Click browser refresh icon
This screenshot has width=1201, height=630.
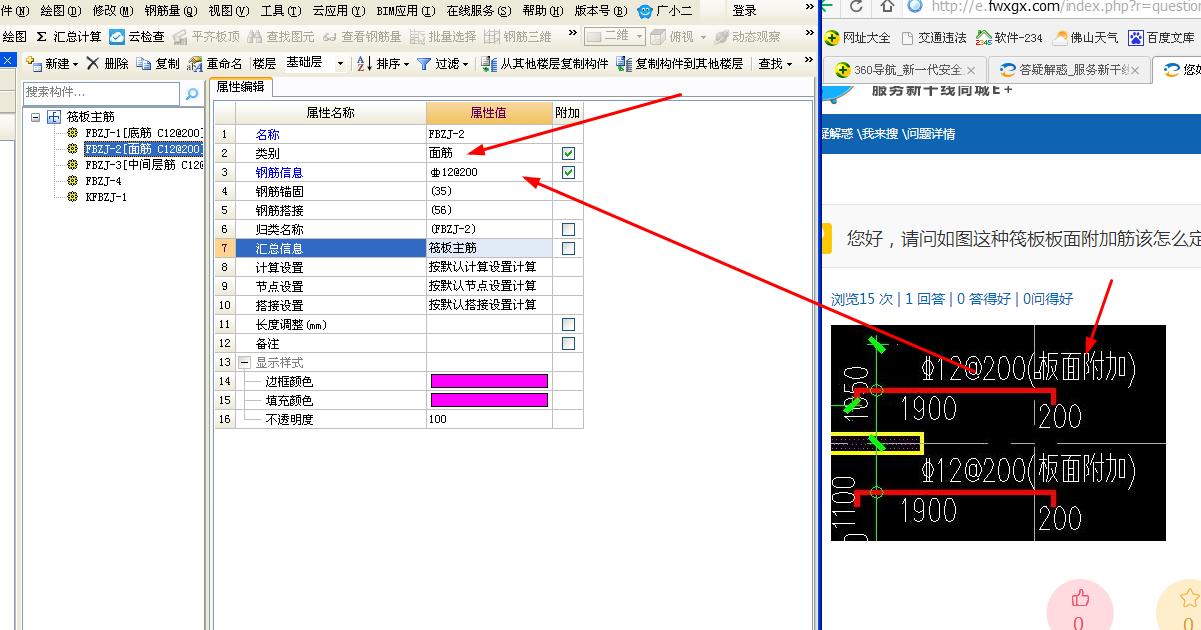[857, 7]
